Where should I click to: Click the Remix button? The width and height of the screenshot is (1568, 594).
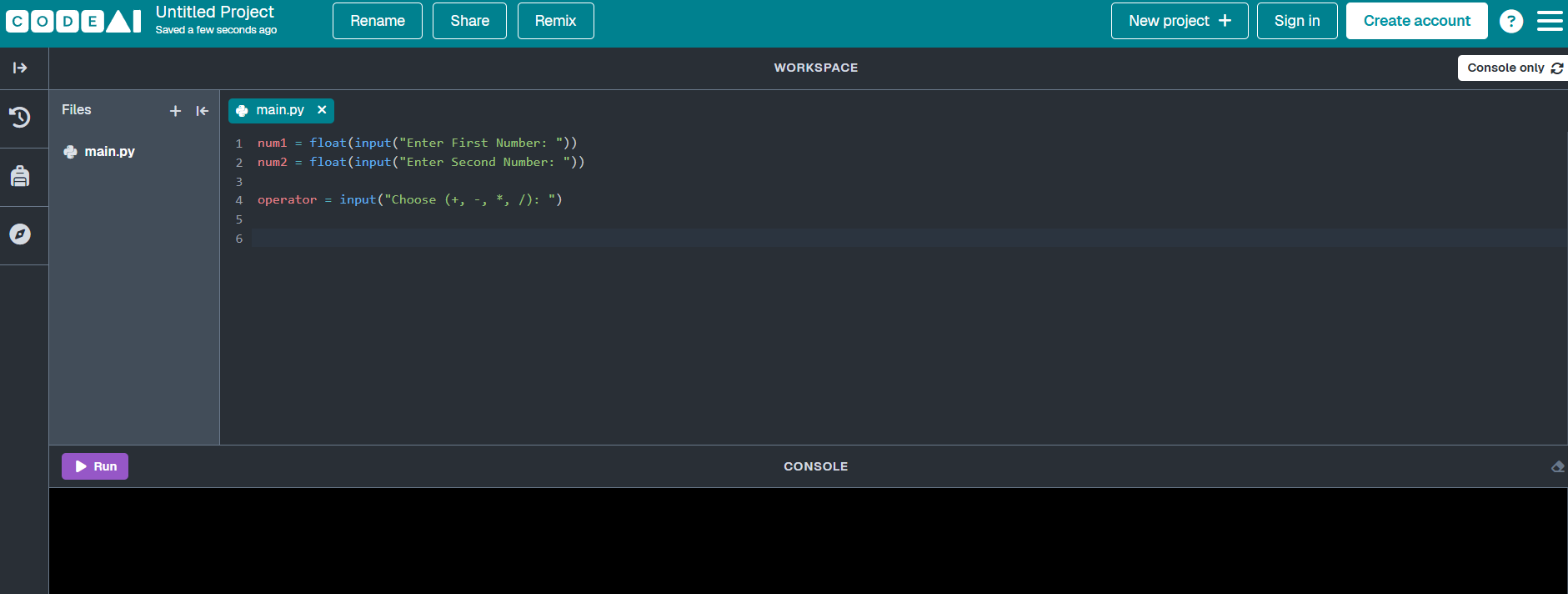click(x=555, y=21)
